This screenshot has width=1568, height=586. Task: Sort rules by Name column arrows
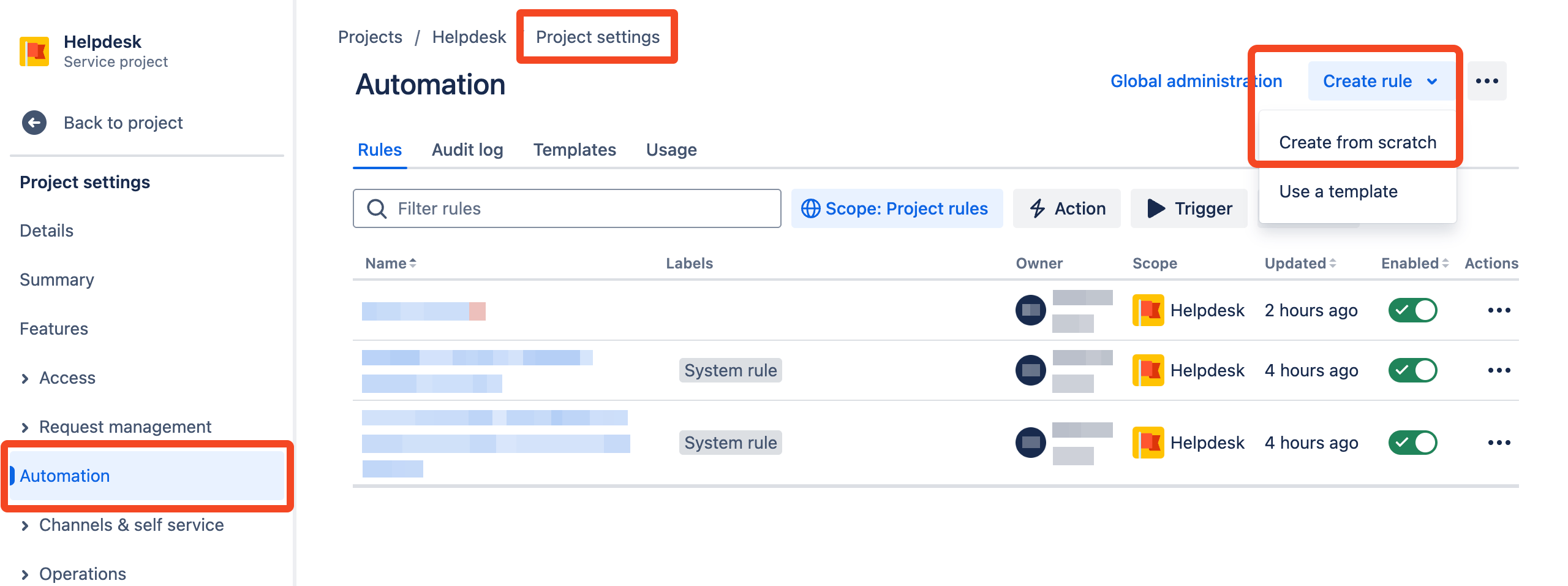click(413, 263)
